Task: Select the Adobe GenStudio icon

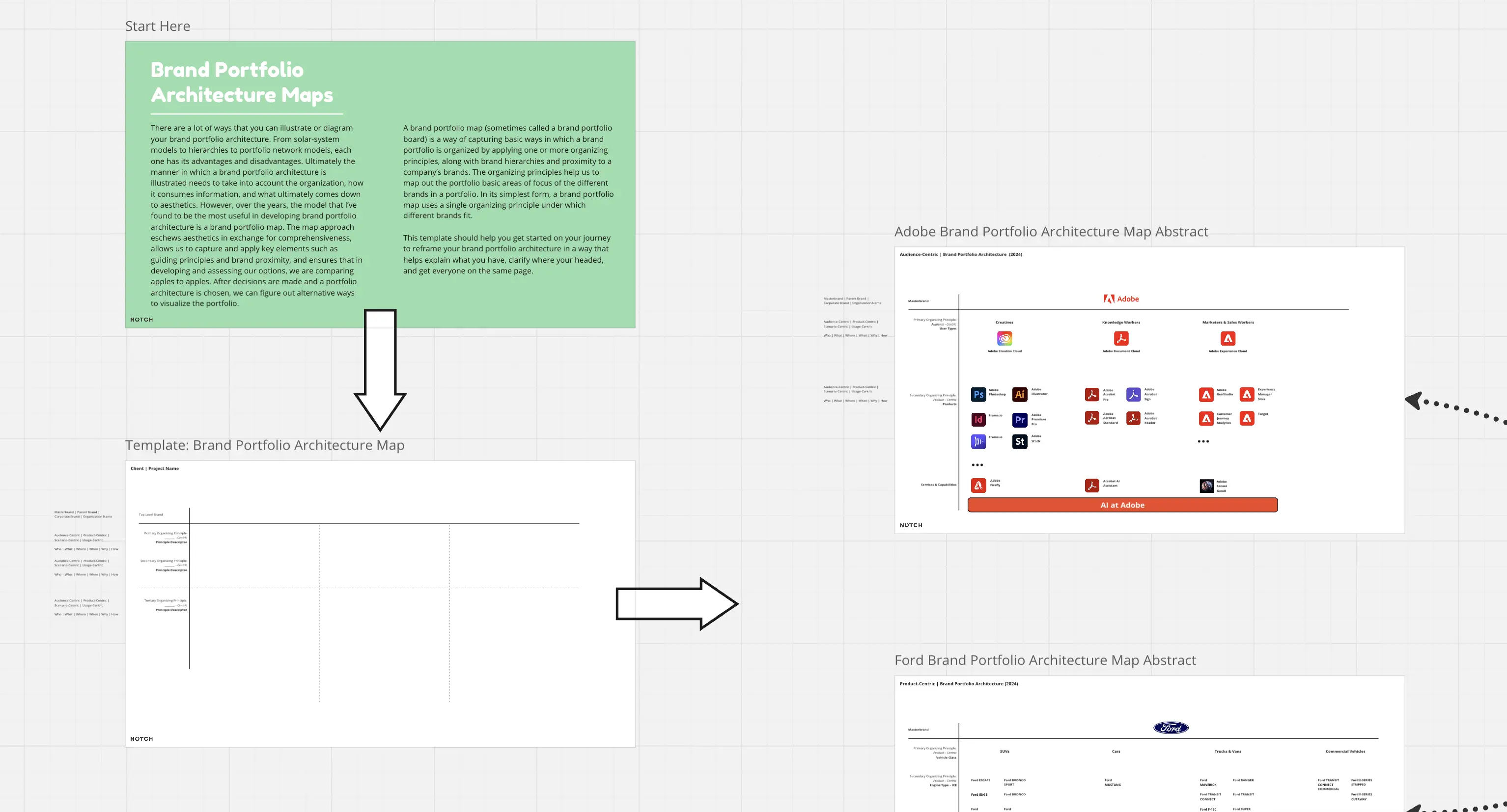Action: pyautogui.click(x=1206, y=395)
